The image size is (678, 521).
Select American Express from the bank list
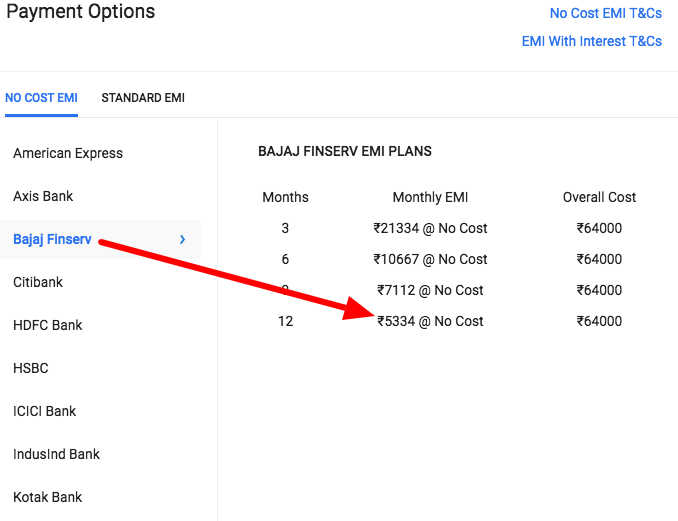(68, 153)
